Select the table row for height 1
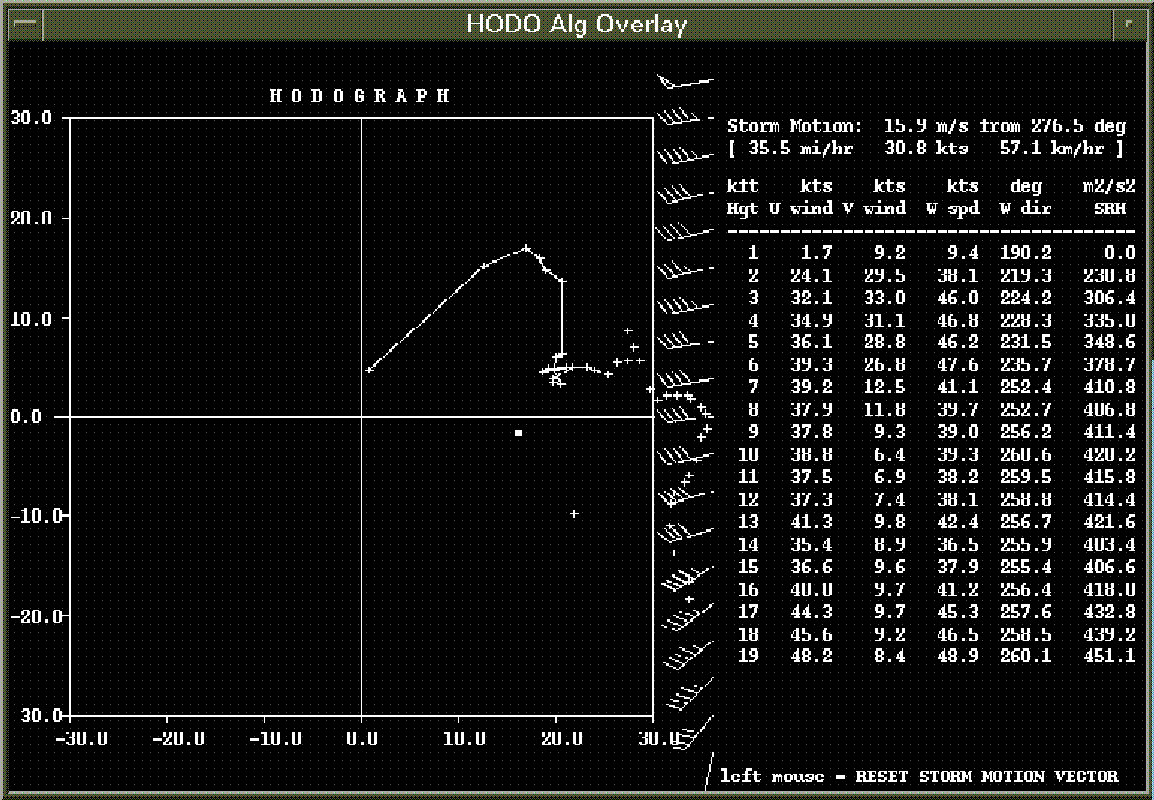1154x800 pixels. pyautogui.click(x=930, y=253)
